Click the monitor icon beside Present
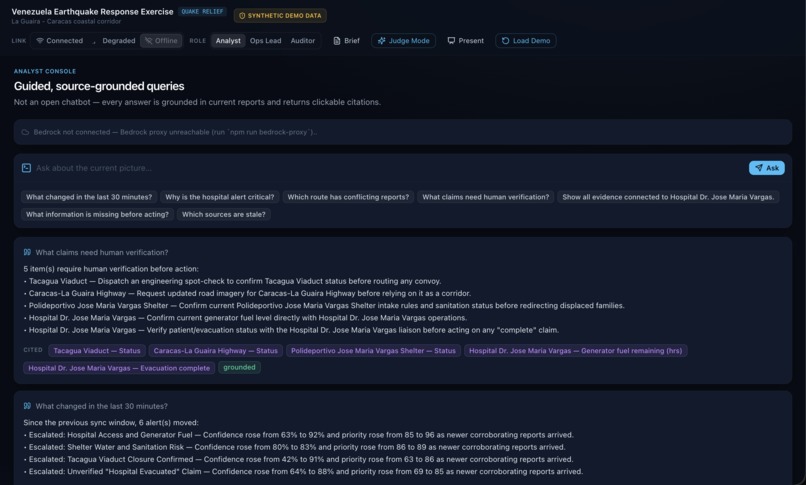Viewport: 806px width, 485px height. tap(451, 40)
